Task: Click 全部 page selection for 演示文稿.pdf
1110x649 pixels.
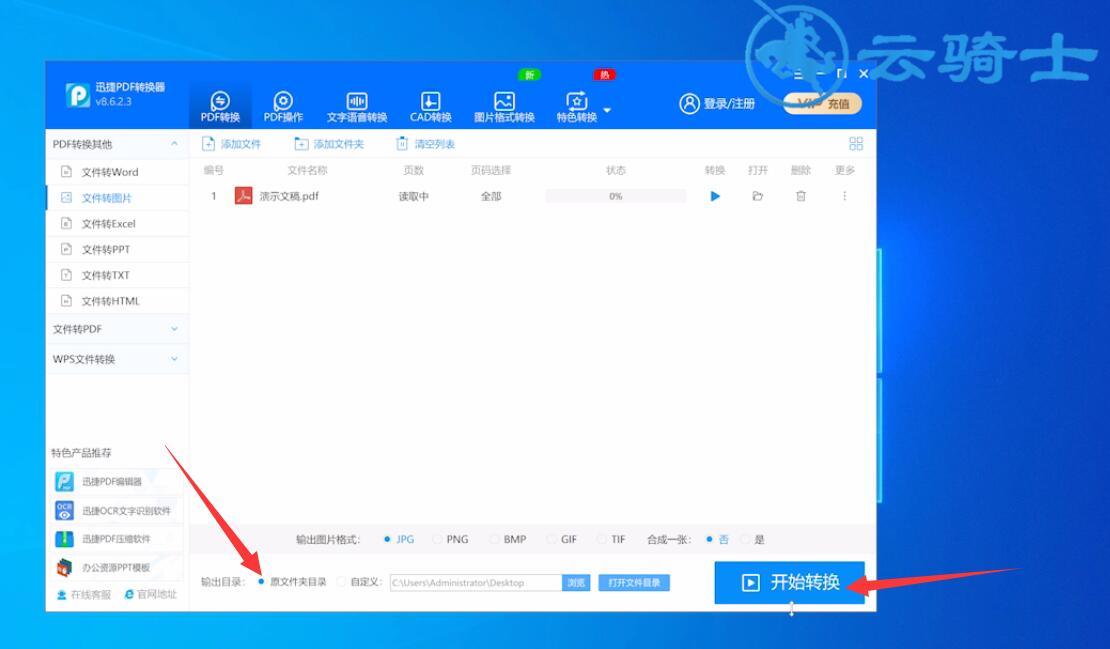Action: point(491,196)
